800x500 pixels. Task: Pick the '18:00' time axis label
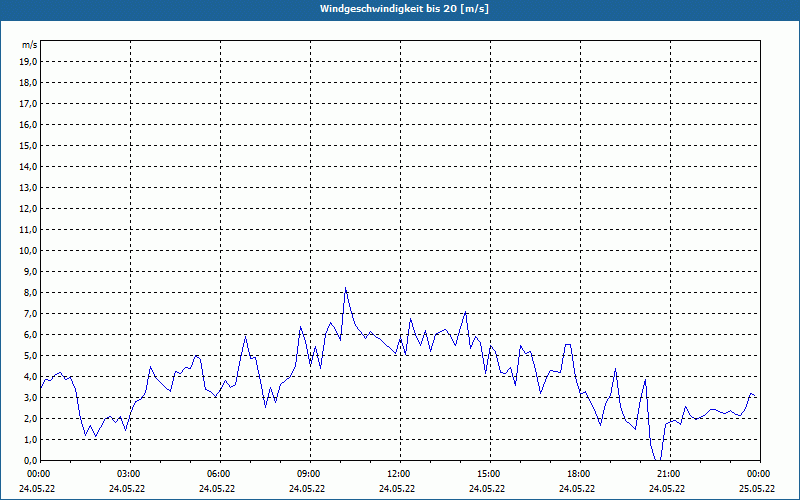pos(580,474)
